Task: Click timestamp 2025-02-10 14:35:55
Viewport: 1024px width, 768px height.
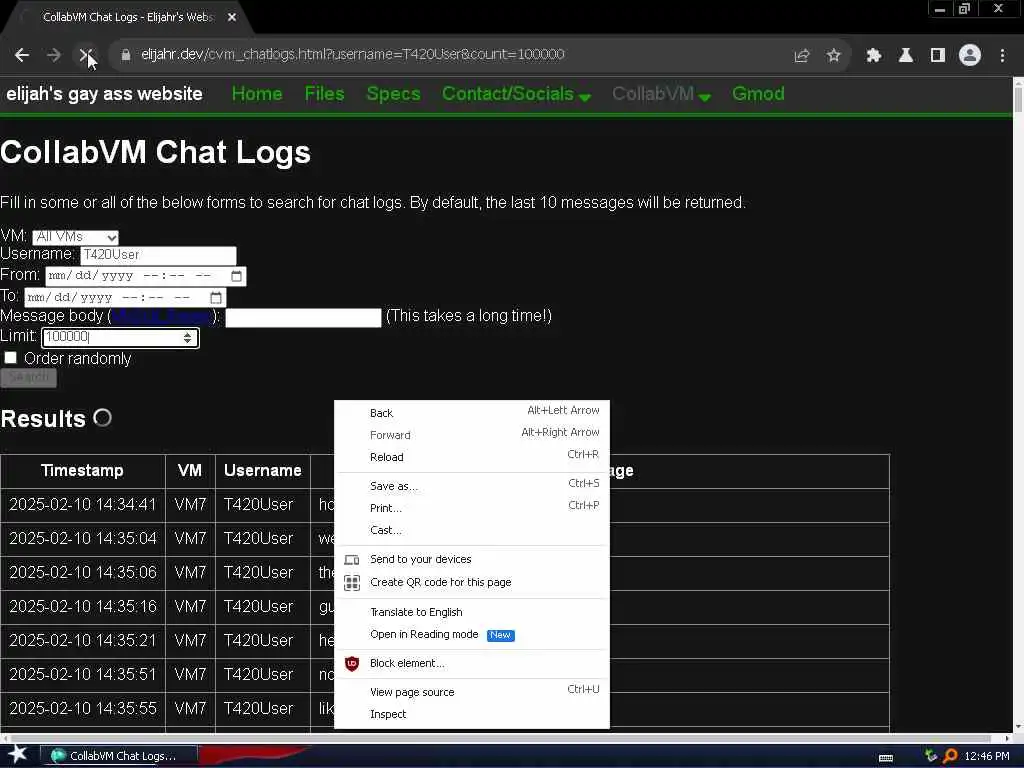Action: 83,709
